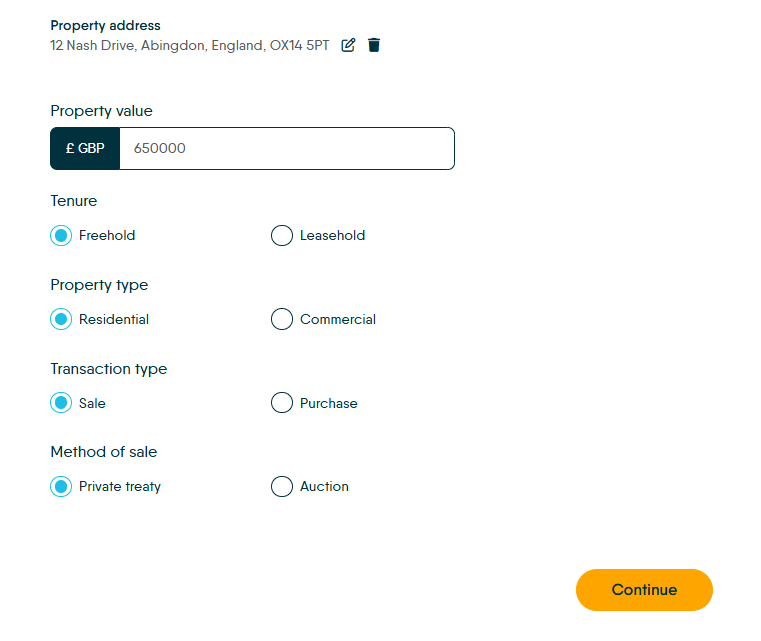Screen dimensions: 761x641
Task: Click the £ GBP currency prefix box
Action: click(85, 148)
